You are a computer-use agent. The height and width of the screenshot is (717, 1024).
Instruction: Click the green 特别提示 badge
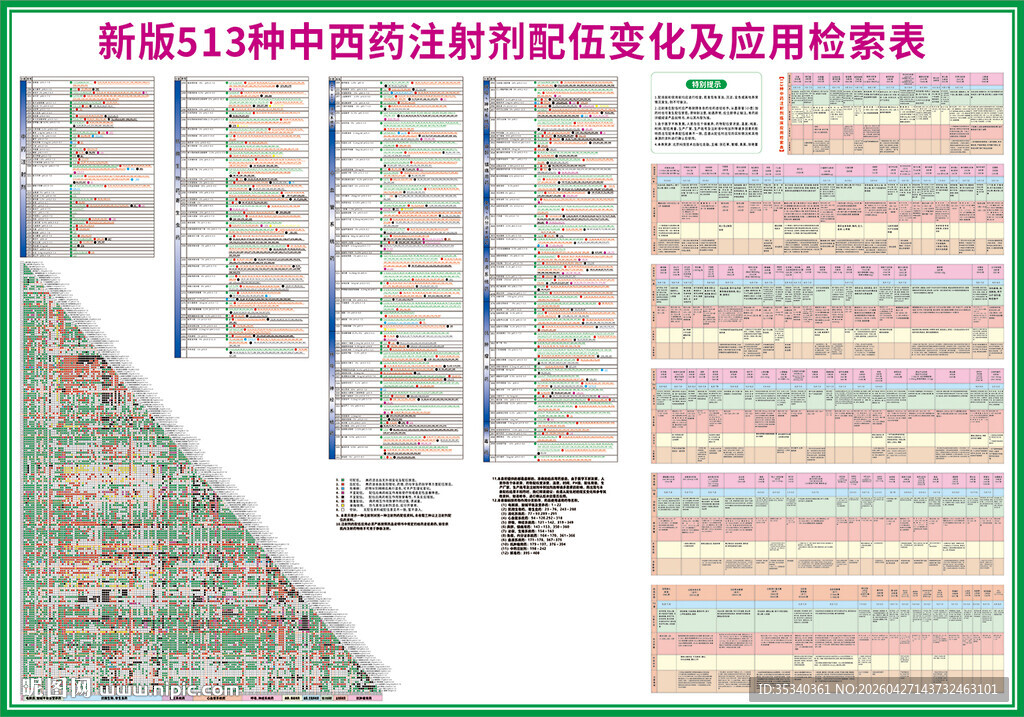(707, 84)
